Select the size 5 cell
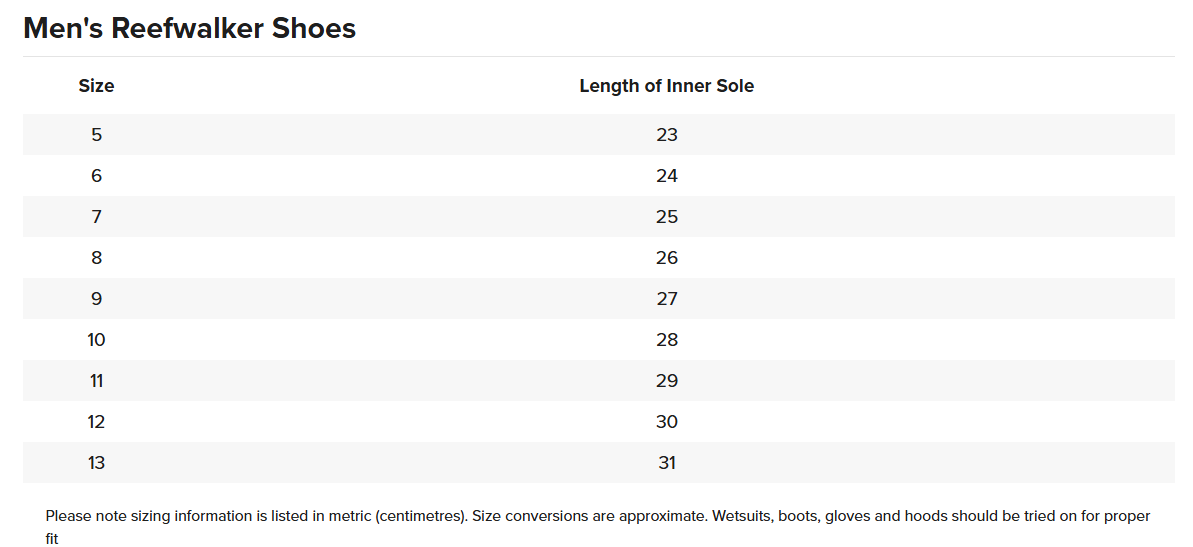 click(x=96, y=135)
